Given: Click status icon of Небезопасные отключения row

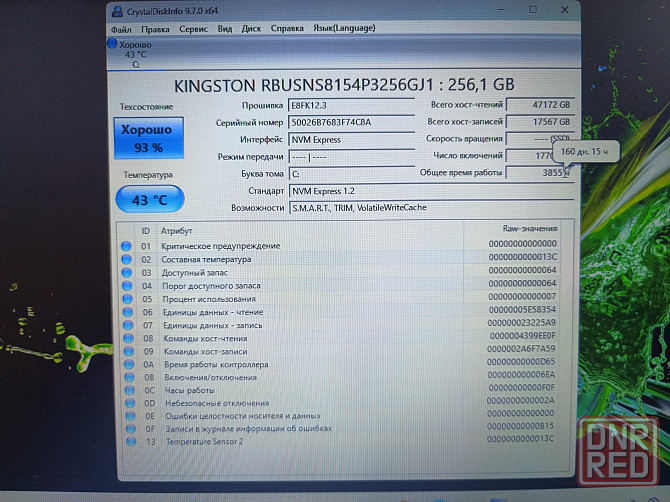Looking at the screenshot, I should tap(130, 403).
